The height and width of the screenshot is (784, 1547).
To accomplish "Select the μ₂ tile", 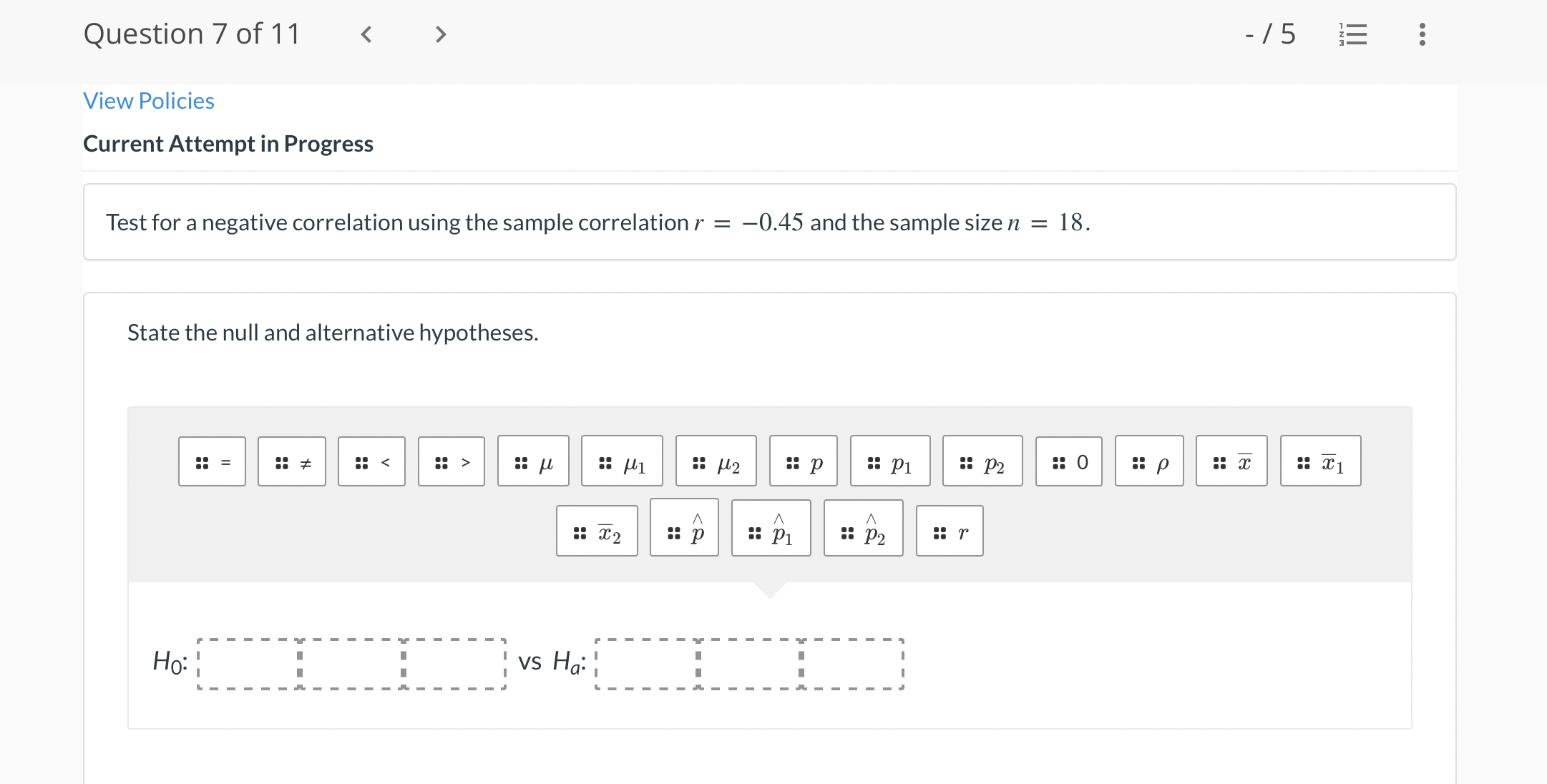I will point(716,461).
